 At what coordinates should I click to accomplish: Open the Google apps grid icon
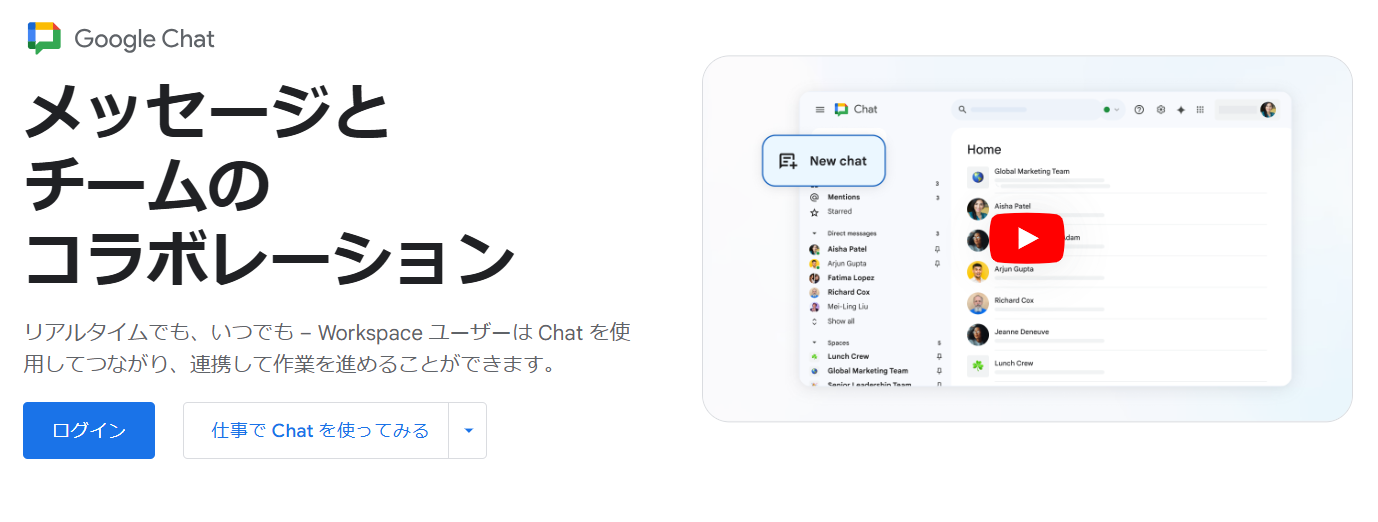[1200, 110]
